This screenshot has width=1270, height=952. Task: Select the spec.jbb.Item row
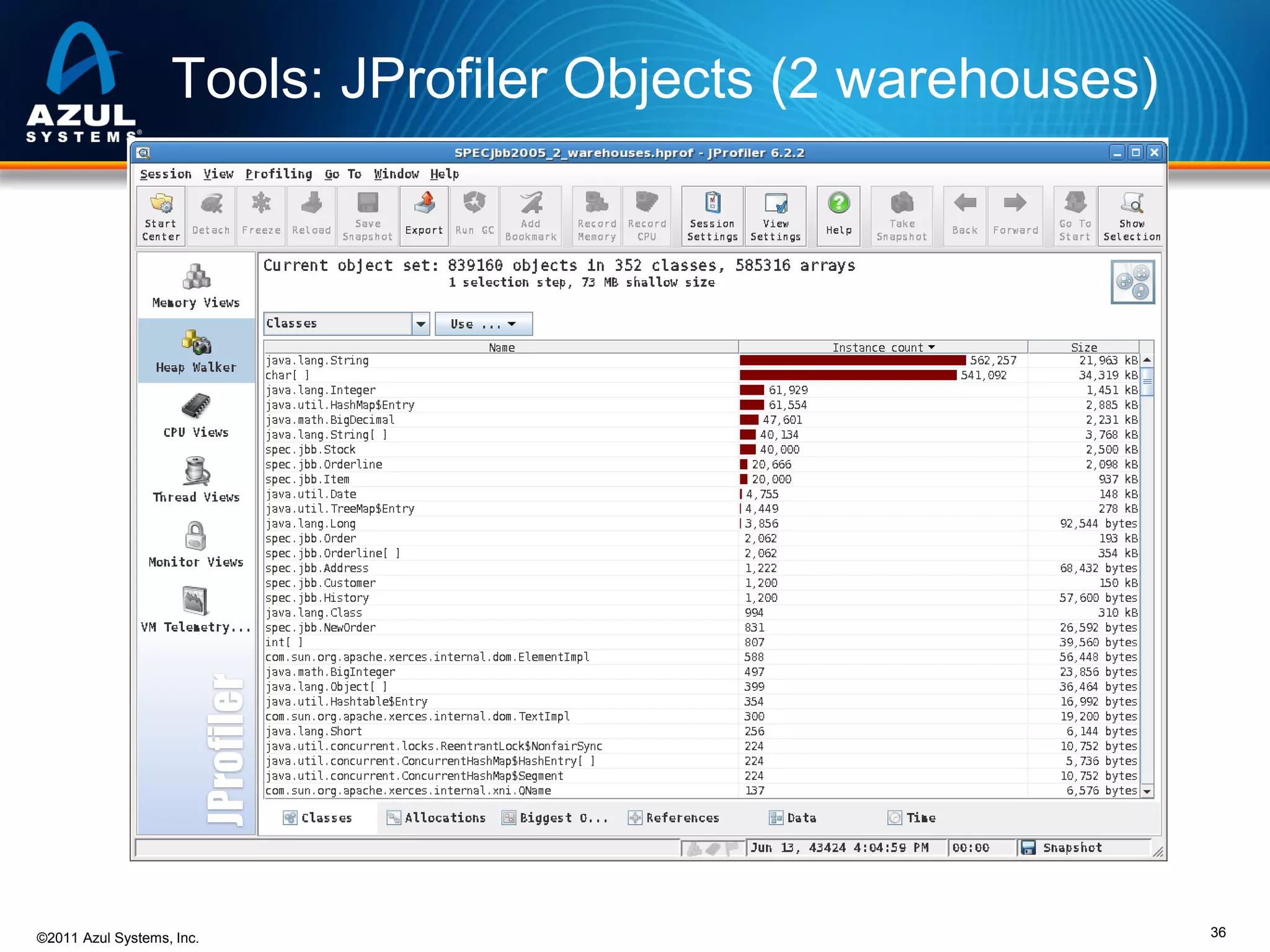click(x=701, y=479)
